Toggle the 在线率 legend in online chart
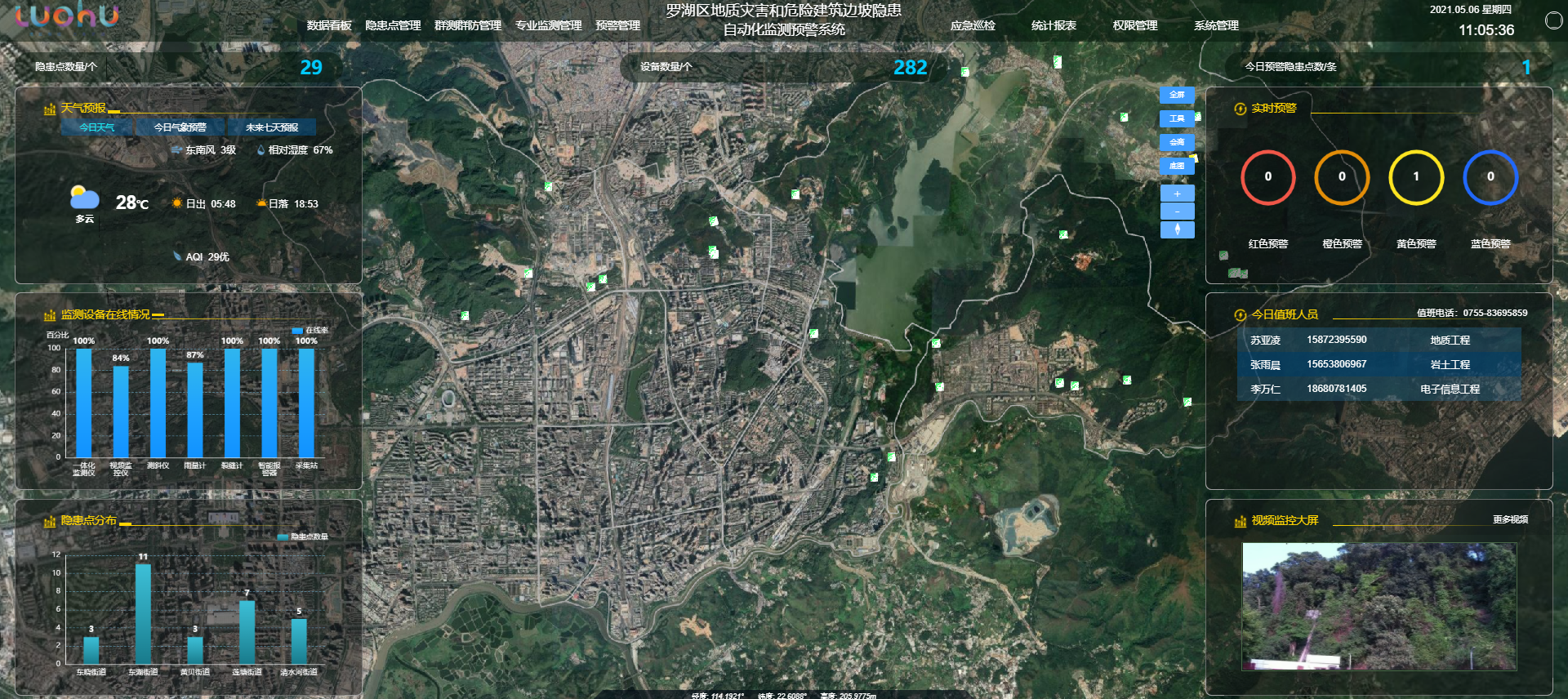Image resolution: width=1568 pixels, height=699 pixels. point(310,331)
